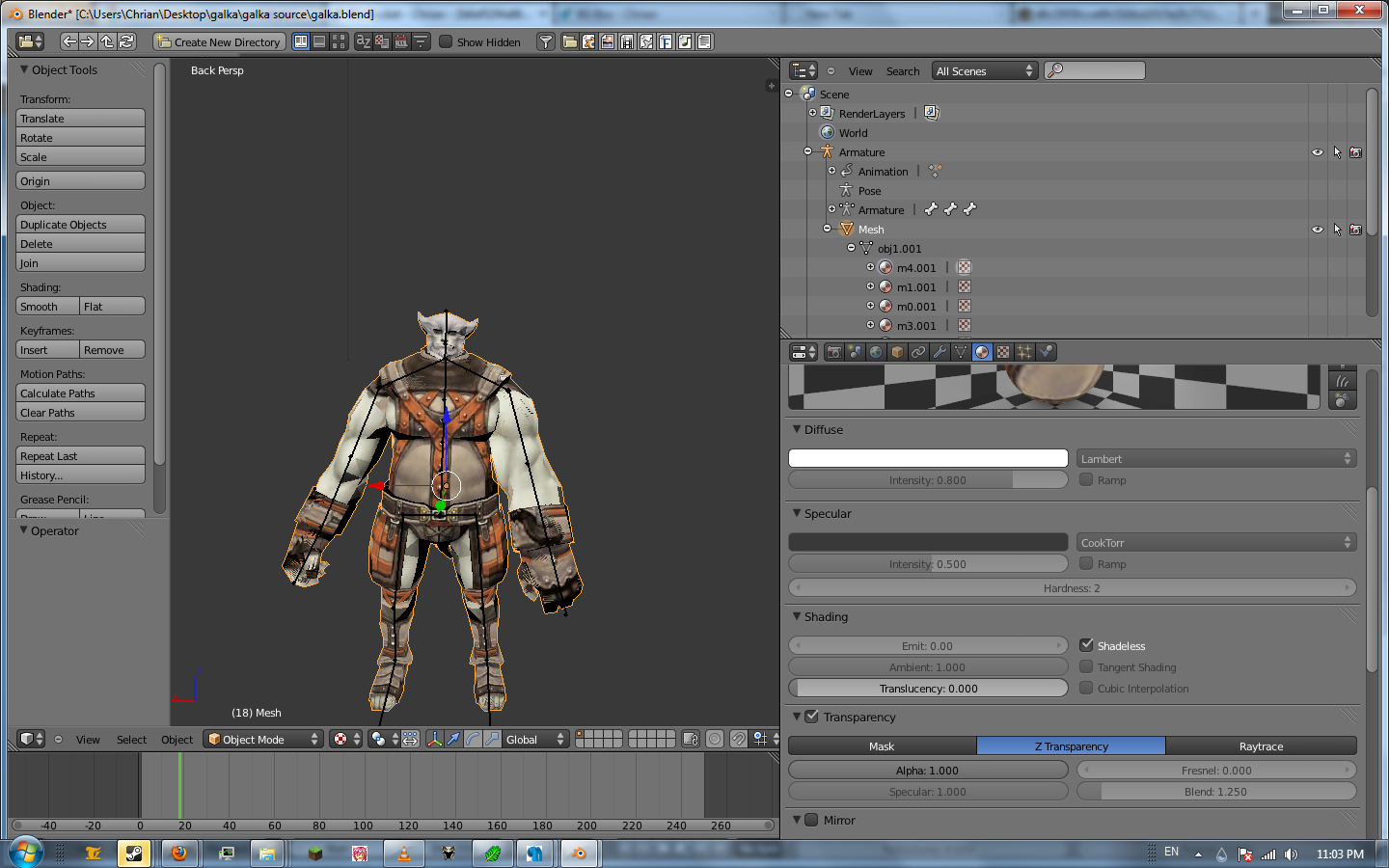Image resolution: width=1389 pixels, height=868 pixels.
Task: Hide the Armature object with eye icon
Action: pos(1318,152)
